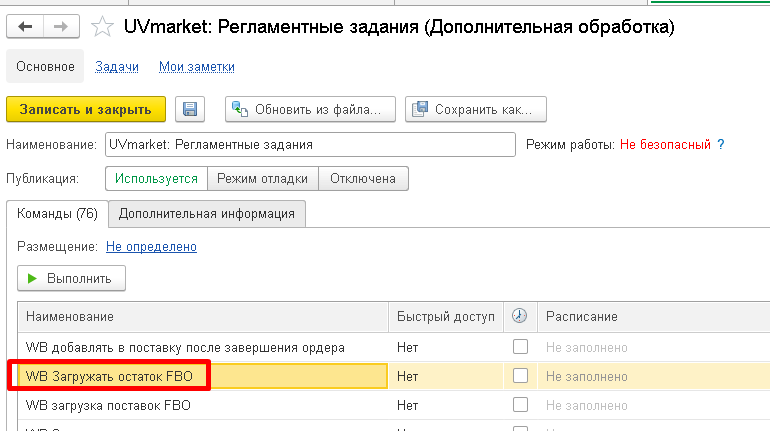Switch to Дополнительная информация tab
The image size is (770, 431).
pyautogui.click(x=207, y=214)
